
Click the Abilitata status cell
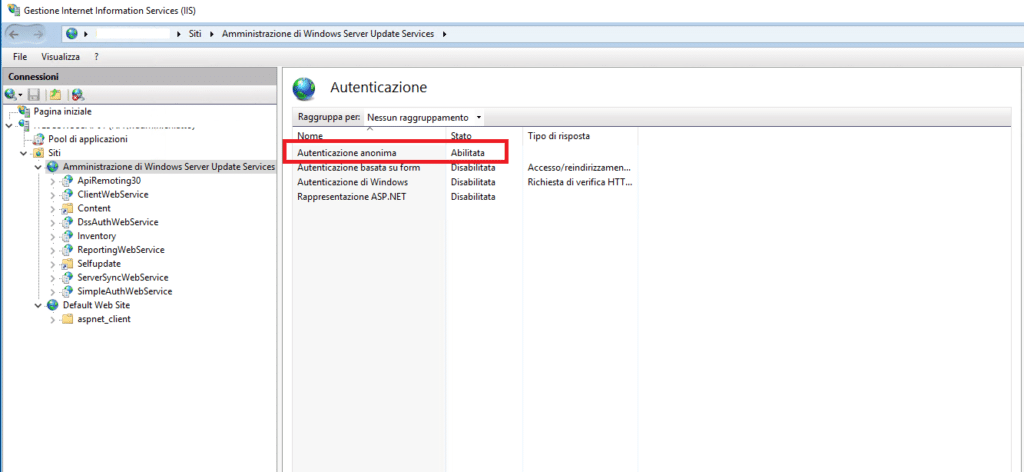(468, 153)
